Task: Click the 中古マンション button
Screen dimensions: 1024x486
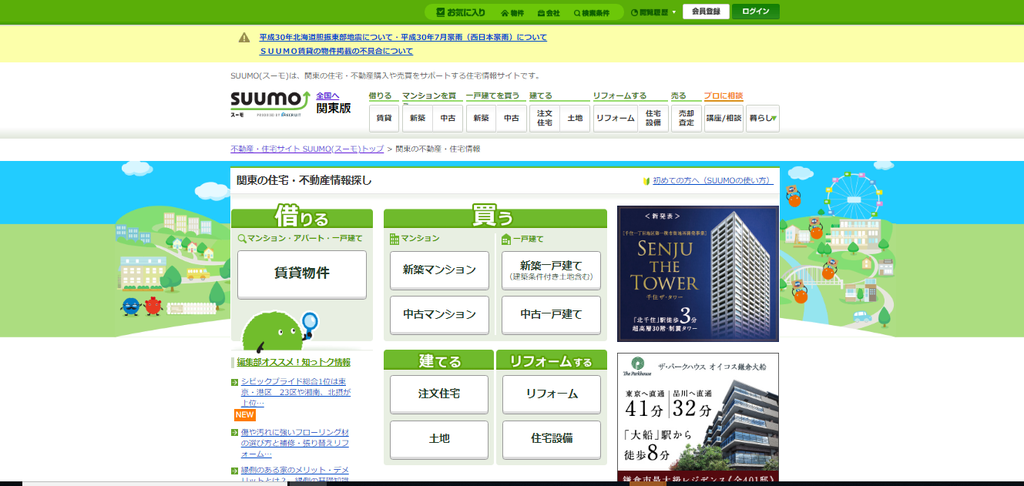Action: [440, 314]
